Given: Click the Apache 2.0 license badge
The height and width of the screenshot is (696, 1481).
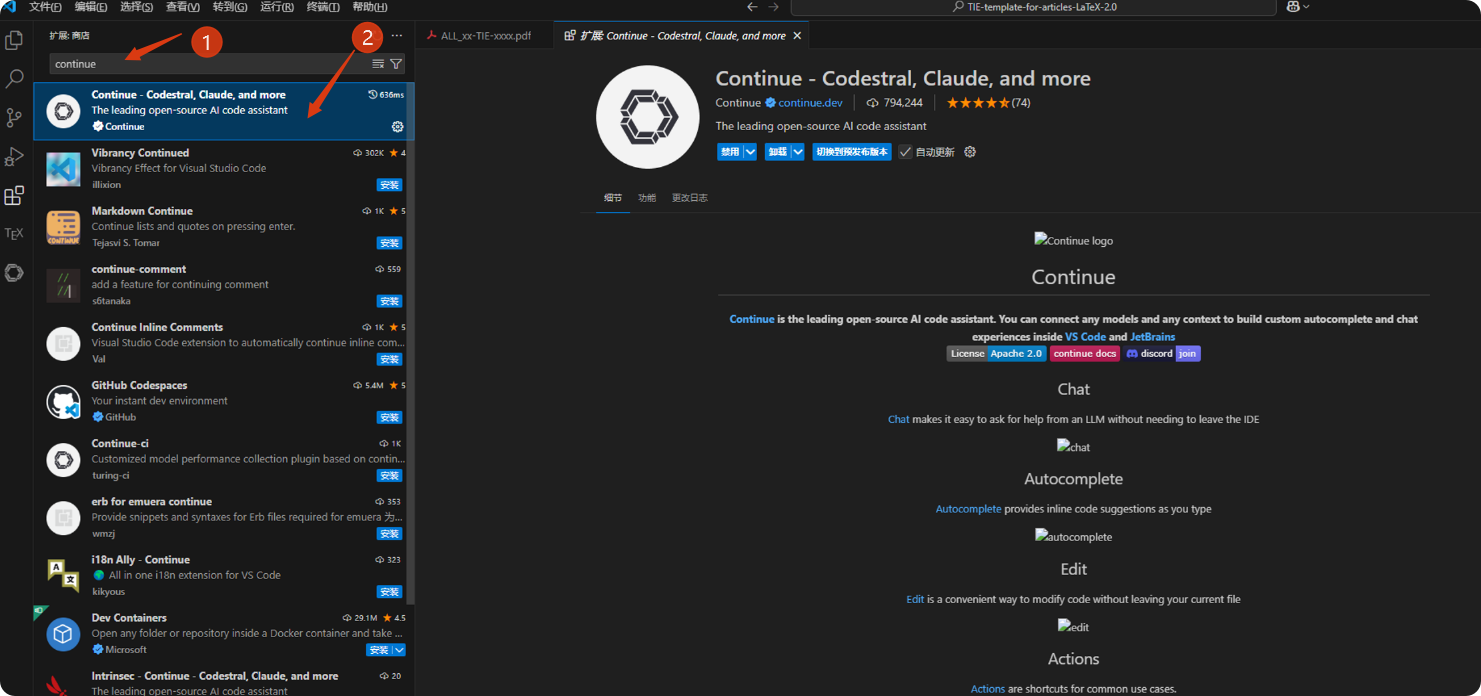Looking at the screenshot, I should point(997,353).
